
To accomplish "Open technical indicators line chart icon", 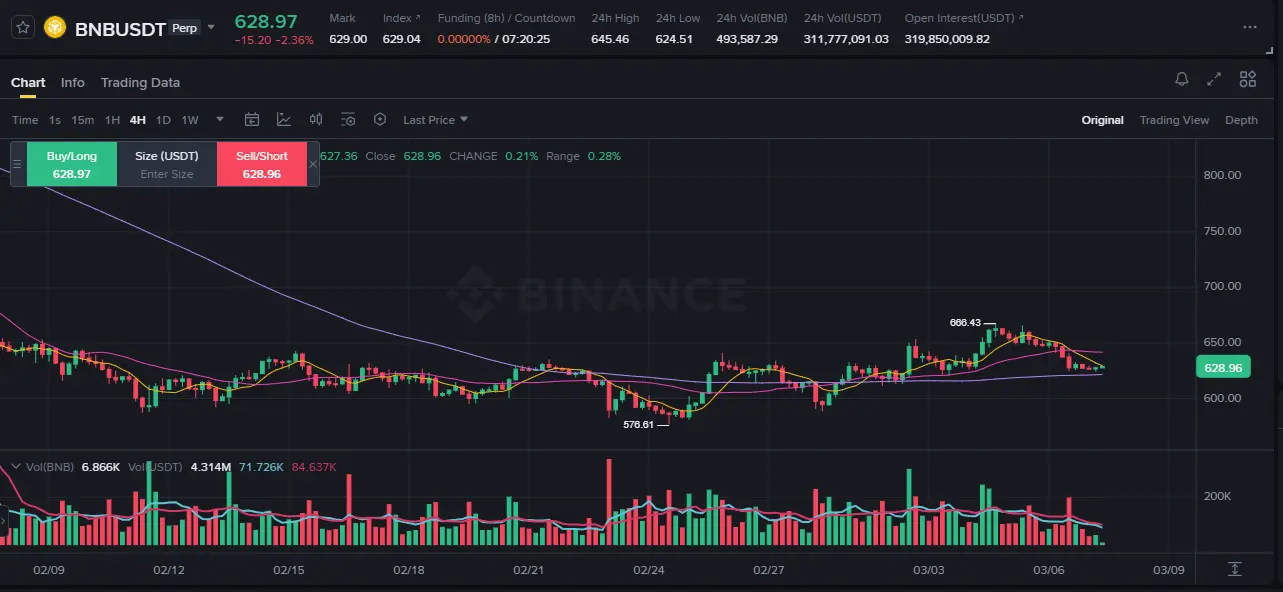I will 284,120.
